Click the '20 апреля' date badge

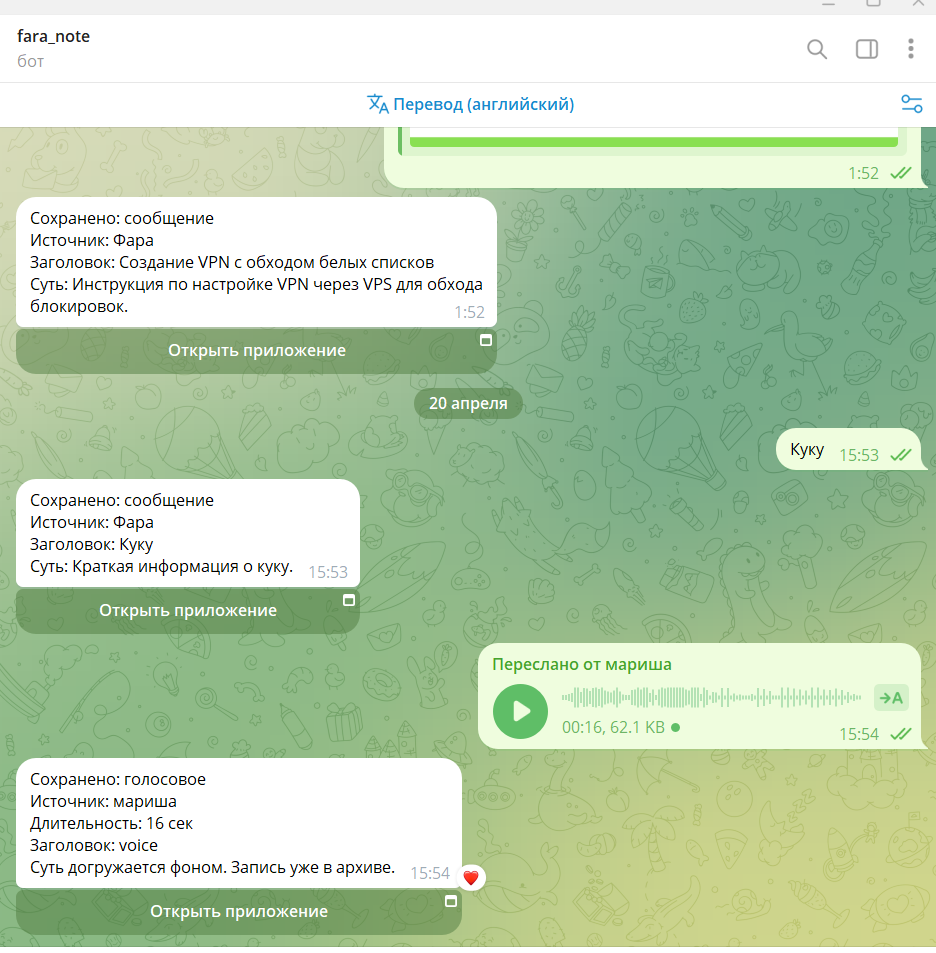tap(468, 404)
